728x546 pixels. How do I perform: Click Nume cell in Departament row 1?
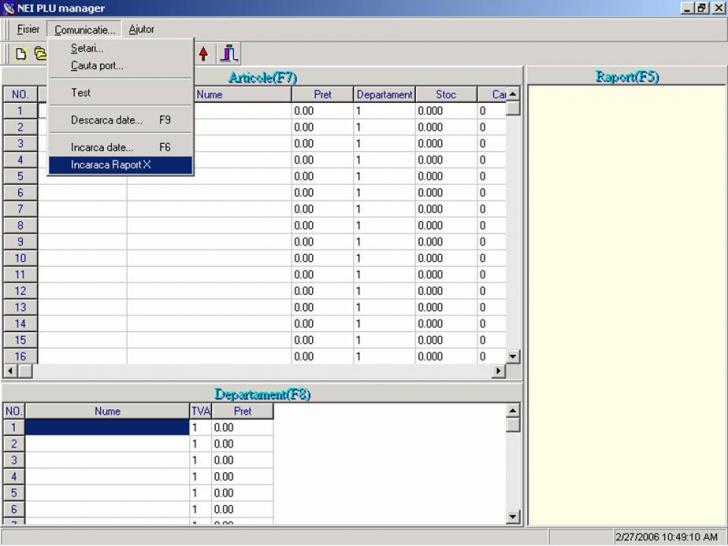[107, 427]
